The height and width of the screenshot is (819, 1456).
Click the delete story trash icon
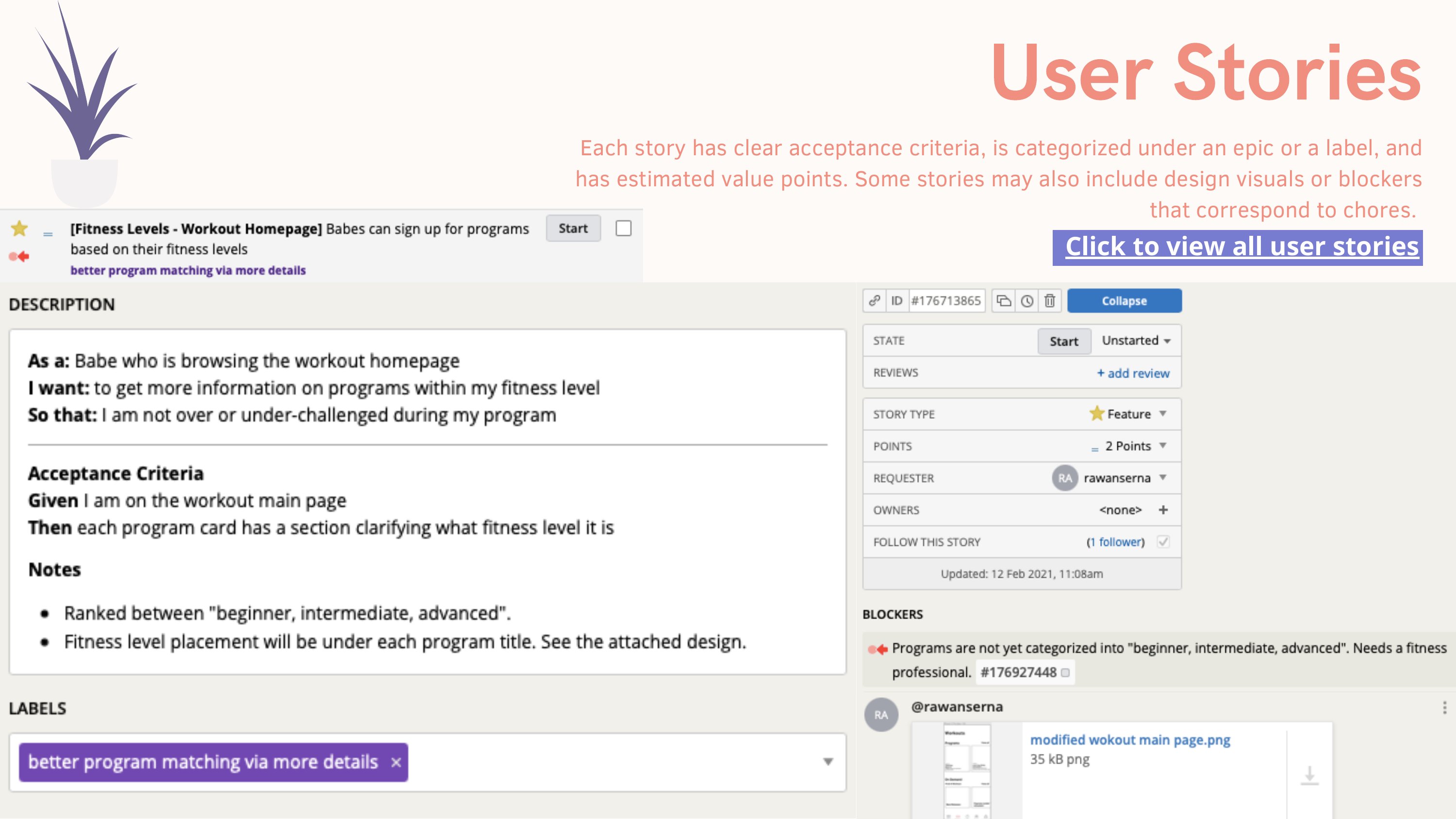(1050, 301)
